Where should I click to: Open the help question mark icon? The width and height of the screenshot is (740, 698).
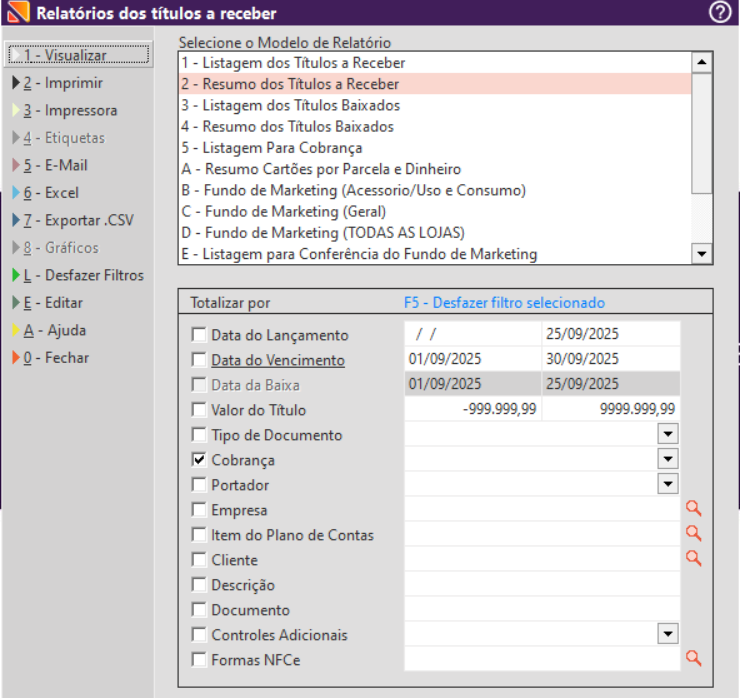point(720,12)
